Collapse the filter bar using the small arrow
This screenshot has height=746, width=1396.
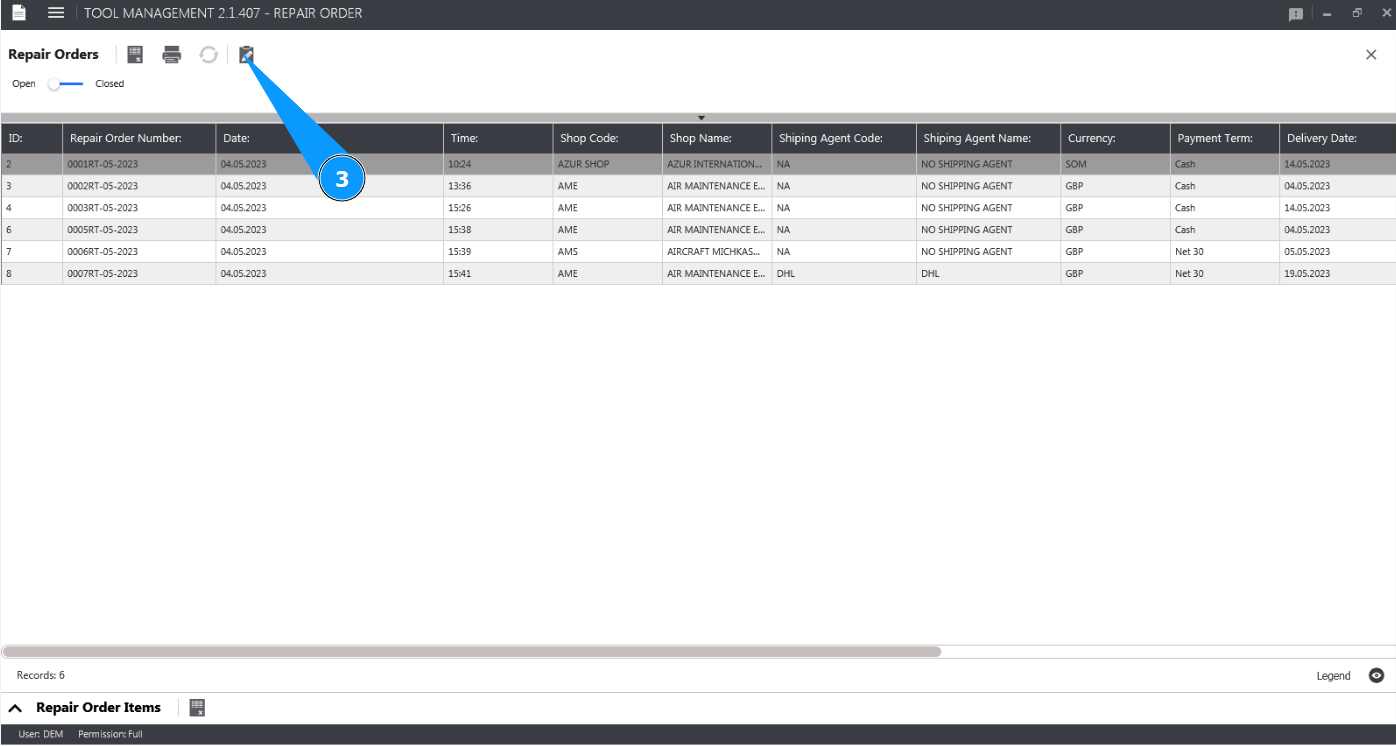[701, 118]
